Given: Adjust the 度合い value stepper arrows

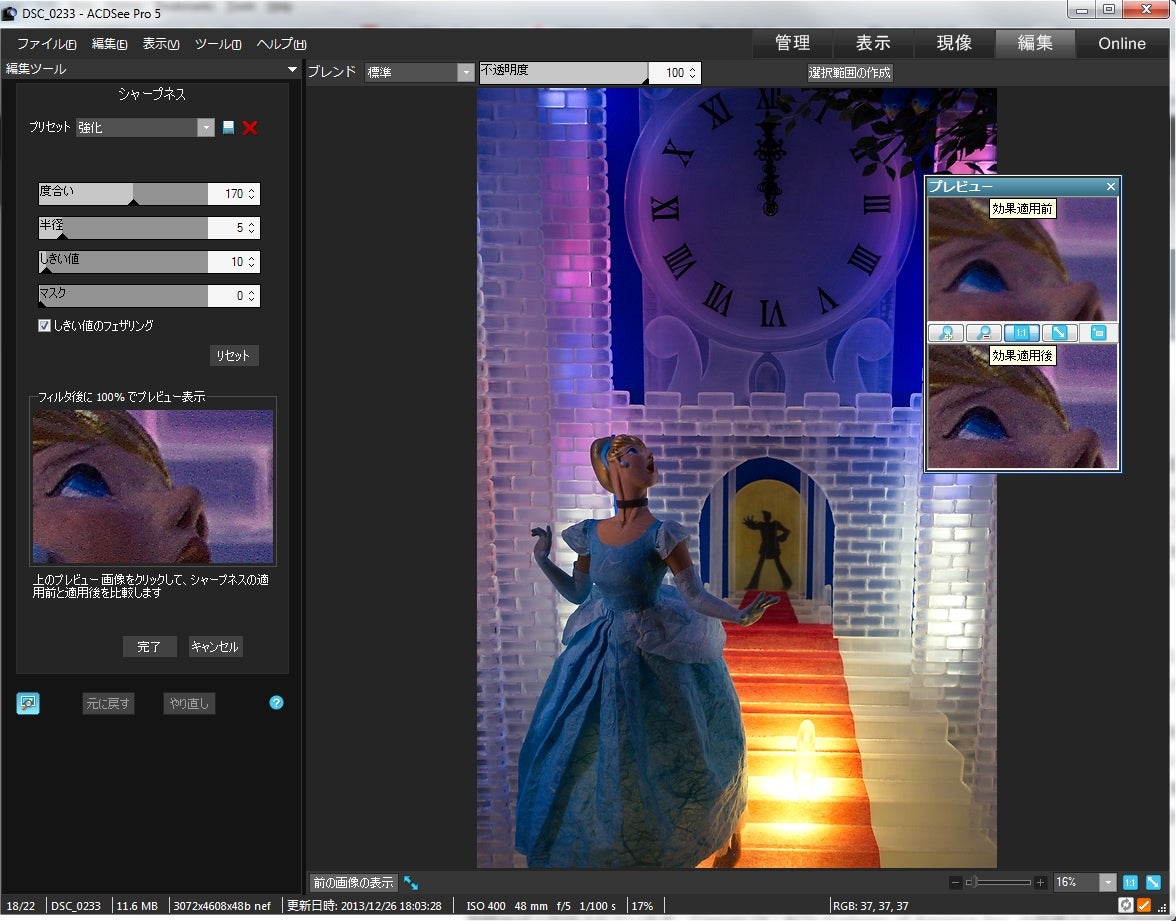Looking at the screenshot, I should 251,194.
